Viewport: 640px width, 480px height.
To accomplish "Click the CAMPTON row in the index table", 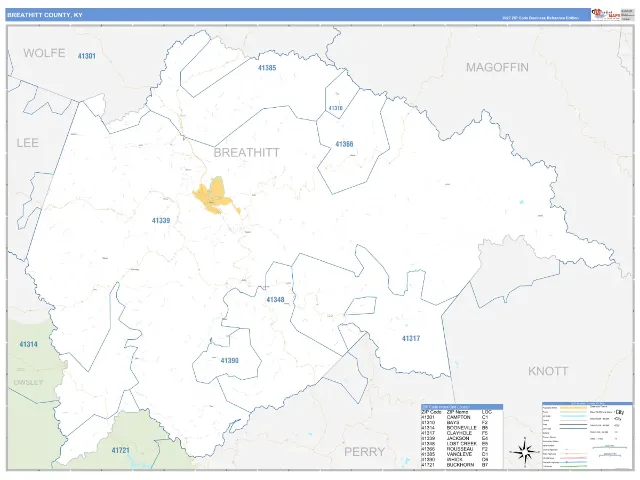I will point(455,417).
